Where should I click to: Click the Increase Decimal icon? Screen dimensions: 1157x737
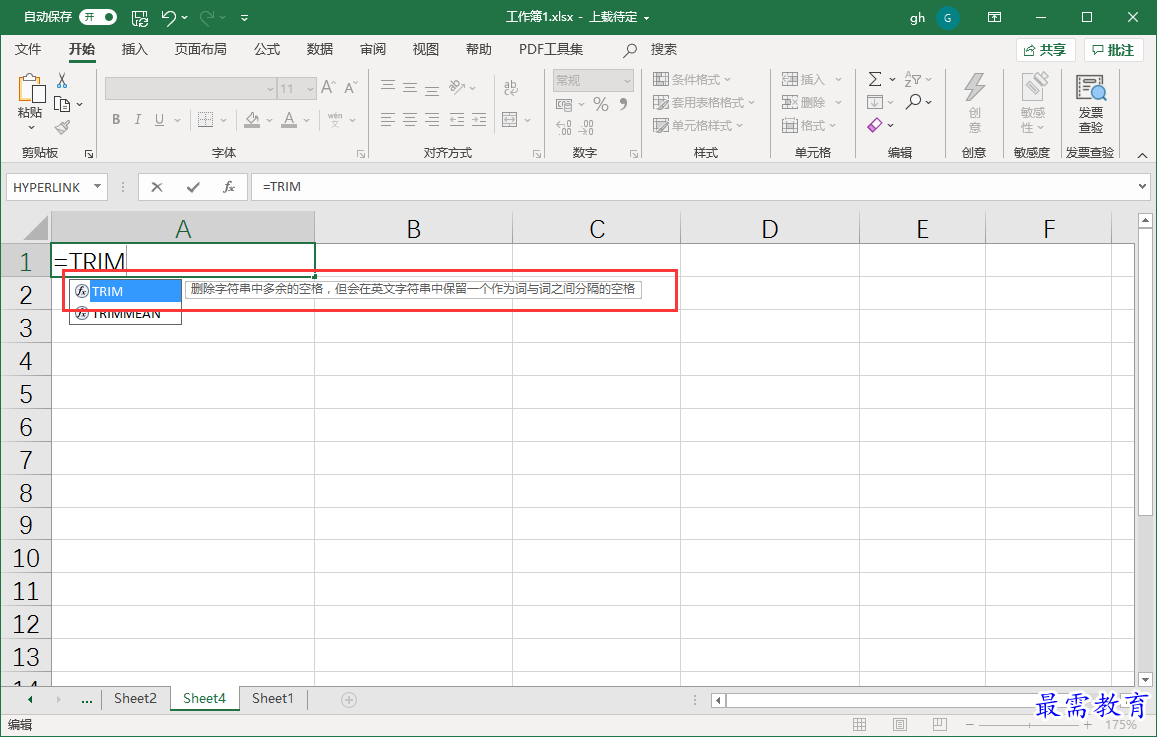[564, 128]
